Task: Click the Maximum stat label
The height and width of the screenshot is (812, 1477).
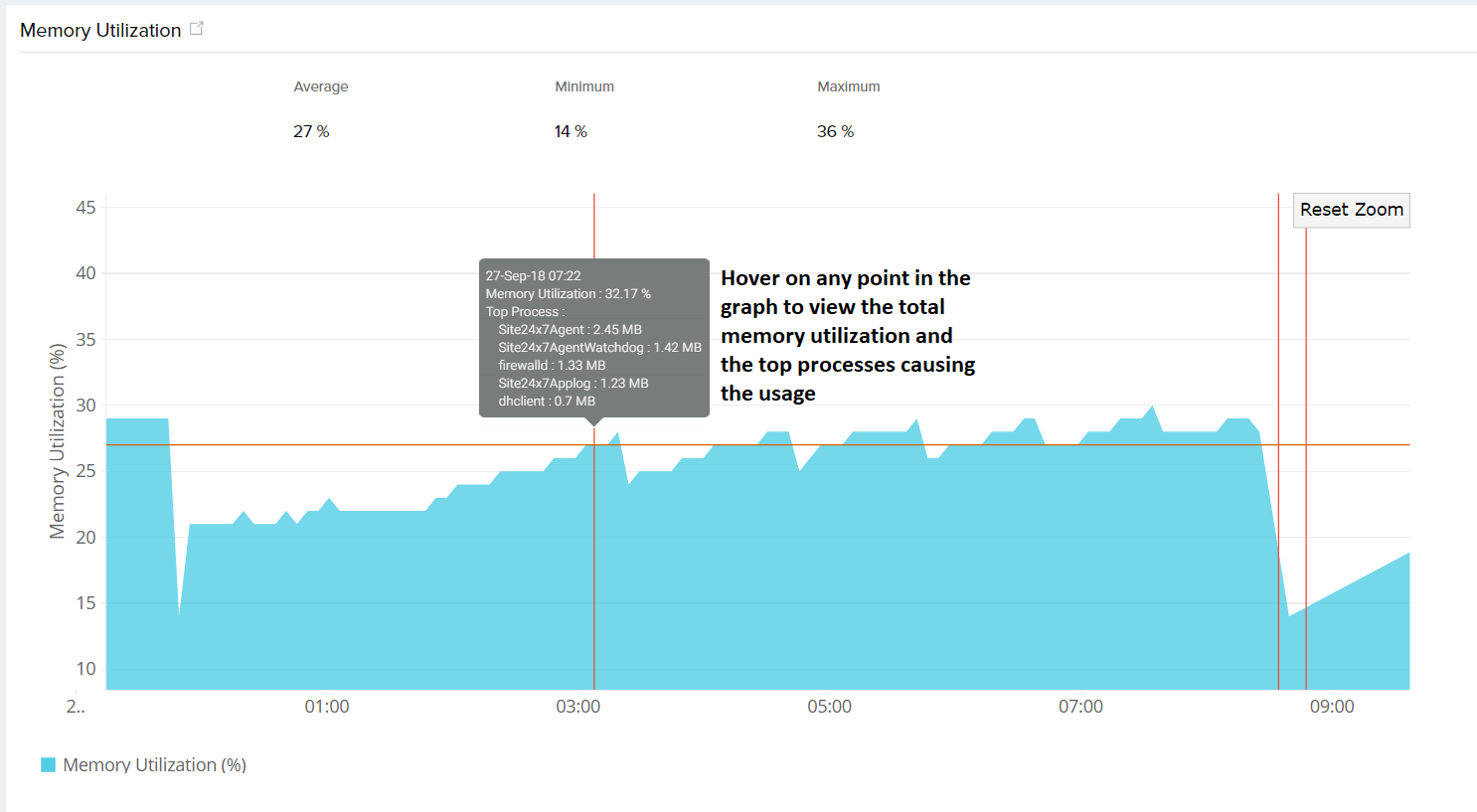Action: coord(849,86)
